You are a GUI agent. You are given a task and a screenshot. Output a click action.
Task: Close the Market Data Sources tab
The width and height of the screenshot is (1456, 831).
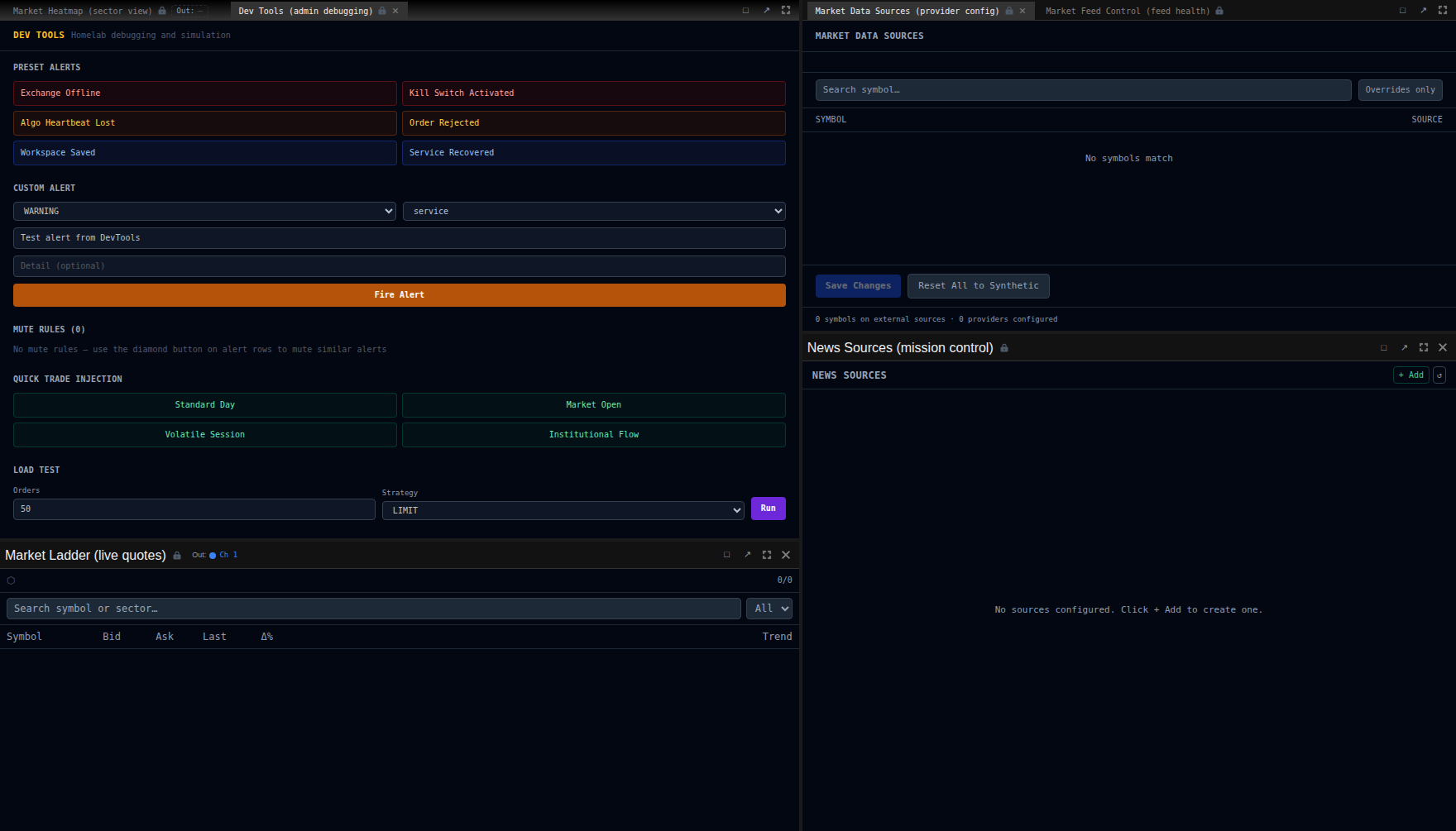coord(1023,11)
